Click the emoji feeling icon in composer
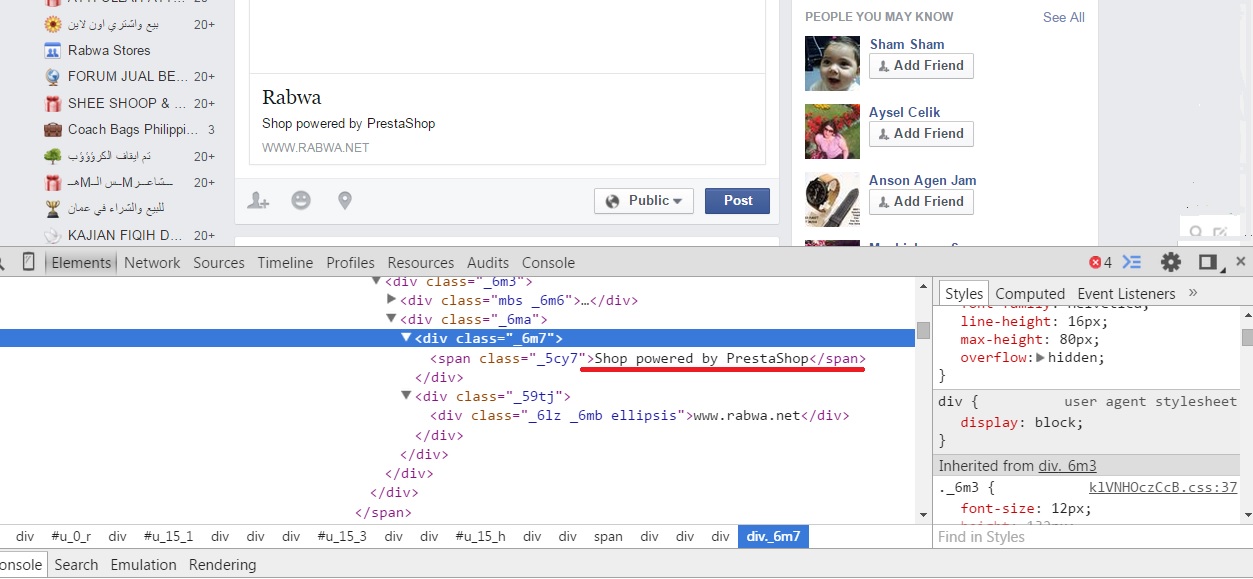 tap(301, 200)
